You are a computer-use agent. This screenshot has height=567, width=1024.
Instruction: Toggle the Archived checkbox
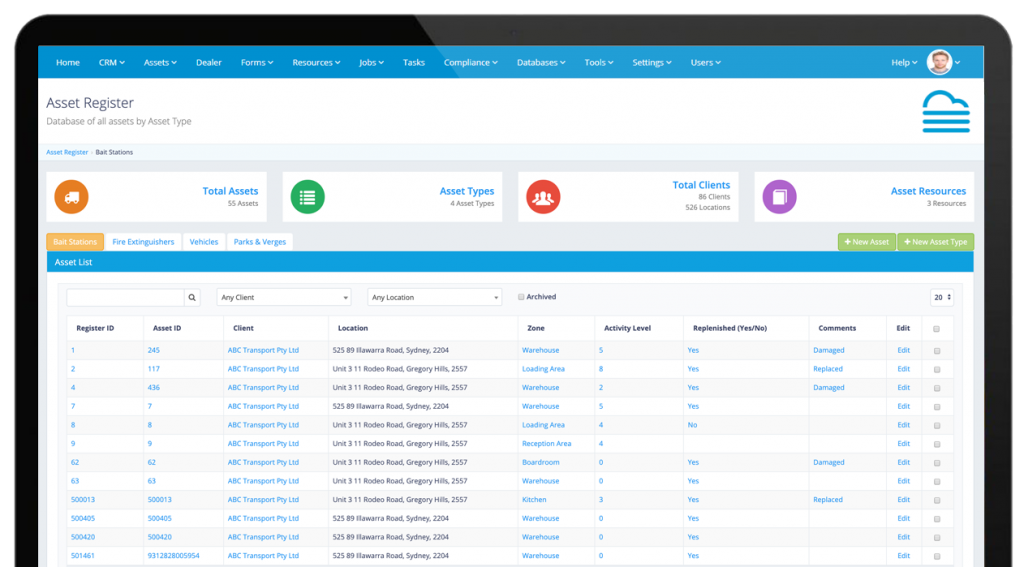521,297
